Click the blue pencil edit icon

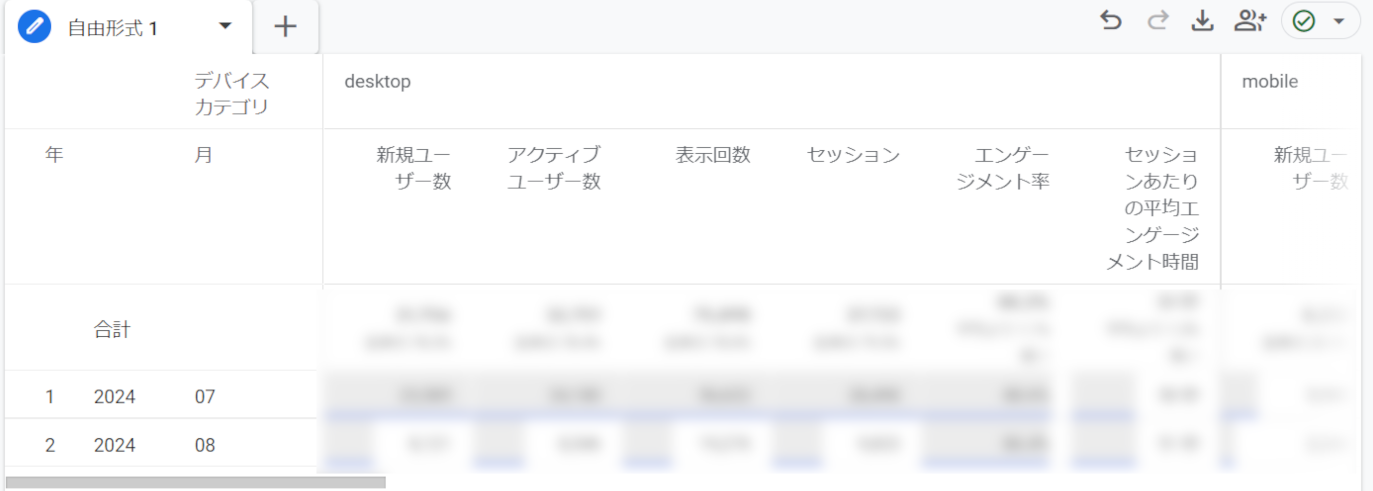click(x=35, y=27)
